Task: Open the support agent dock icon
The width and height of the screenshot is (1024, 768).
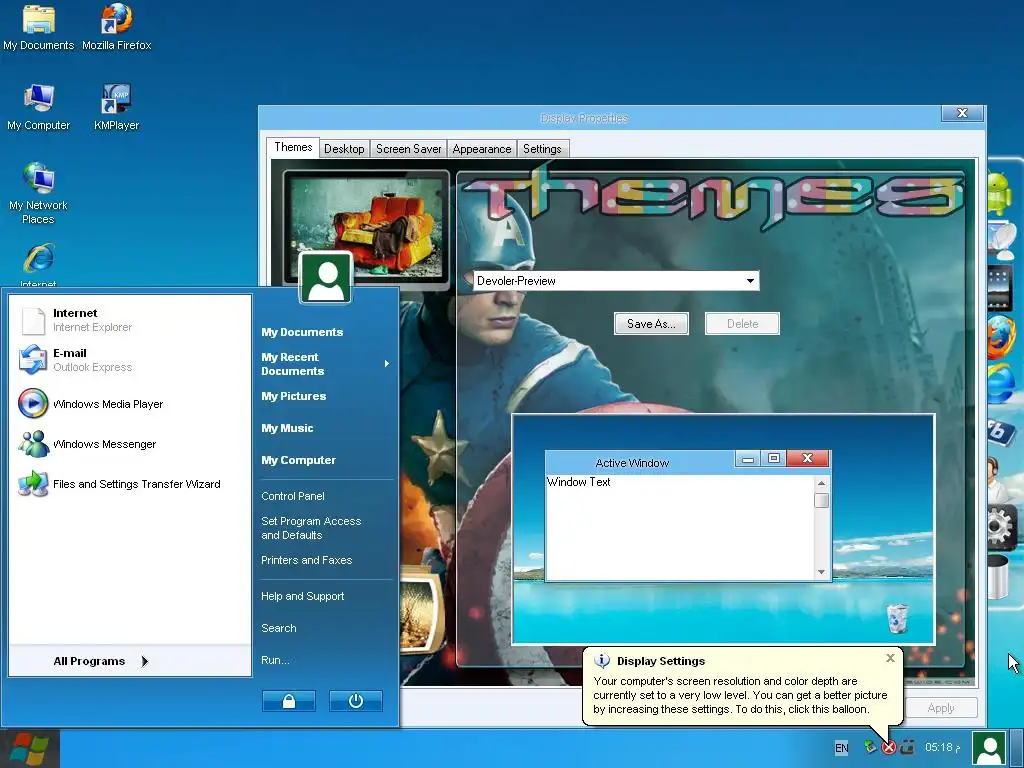Action: coord(999,478)
